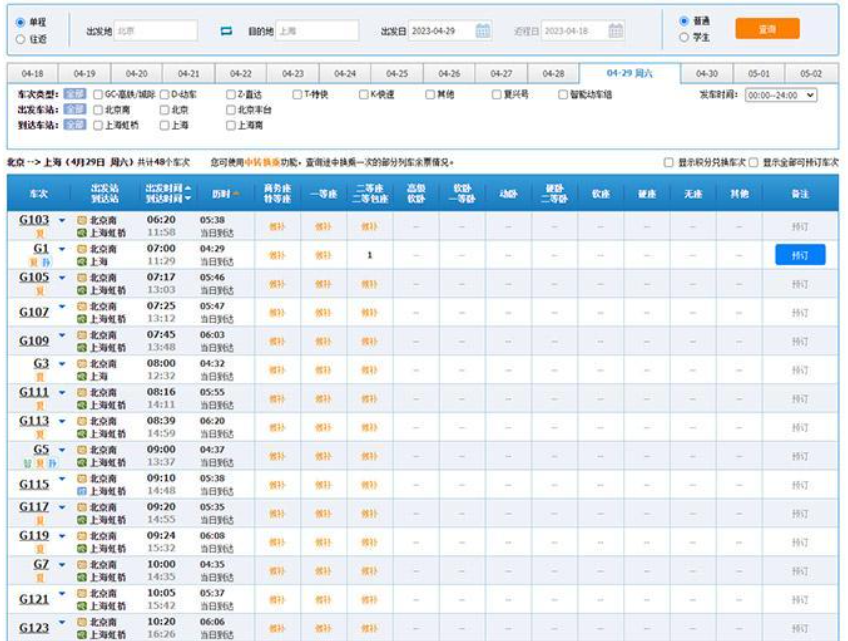The image size is (848, 641).
Task: Select the 学生 student ticket radio button
Action: point(684,37)
